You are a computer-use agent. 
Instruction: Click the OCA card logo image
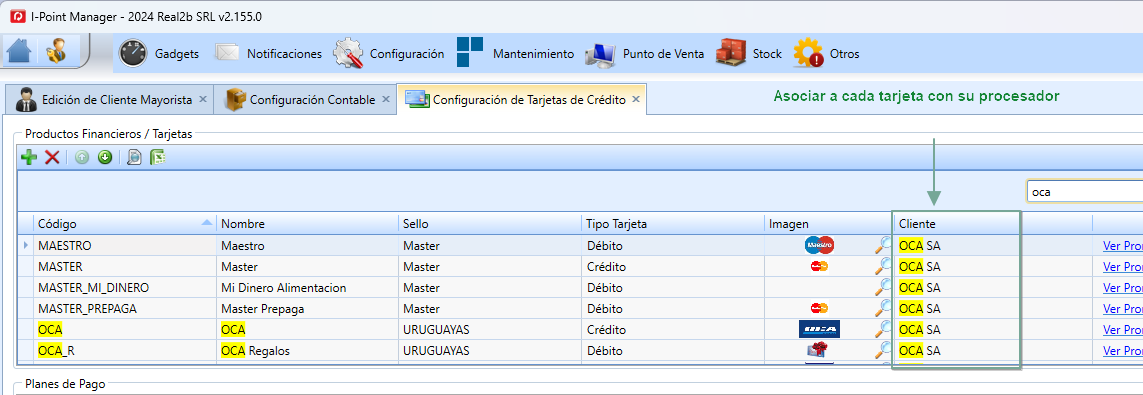tap(819, 329)
